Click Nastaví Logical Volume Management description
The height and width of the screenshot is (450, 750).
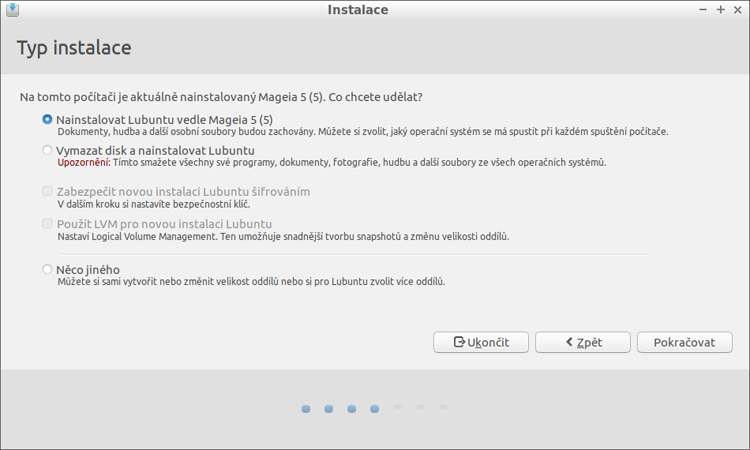click(x=283, y=236)
